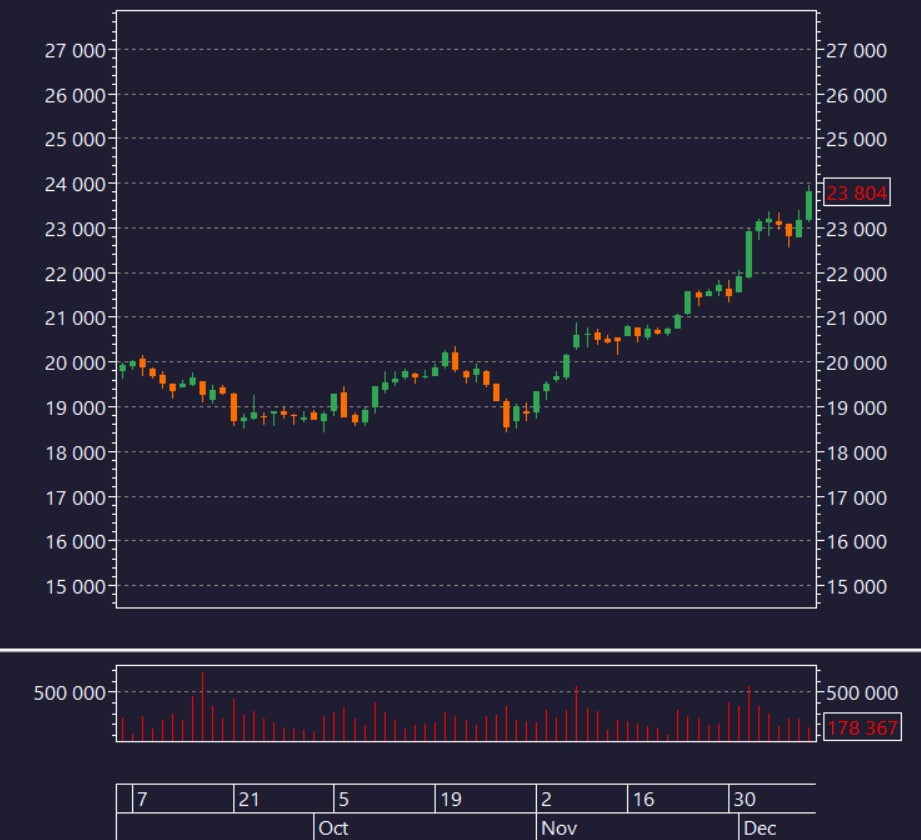The width and height of the screenshot is (921, 840).
Task: Select the 26 000 label on left price axis
Action: pyautogui.click(x=75, y=96)
